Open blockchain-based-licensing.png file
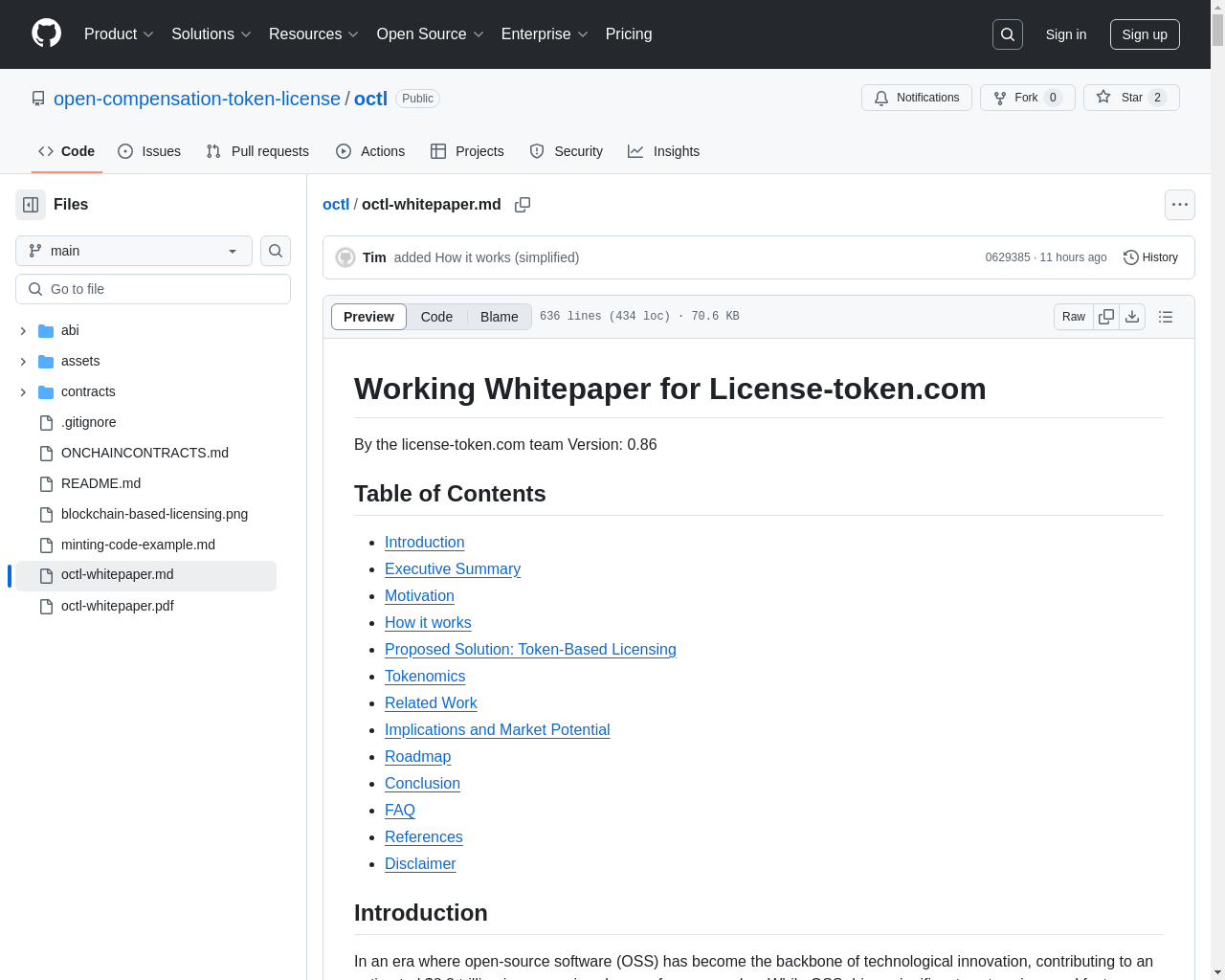Screen dimensions: 1225x980 coord(154,514)
